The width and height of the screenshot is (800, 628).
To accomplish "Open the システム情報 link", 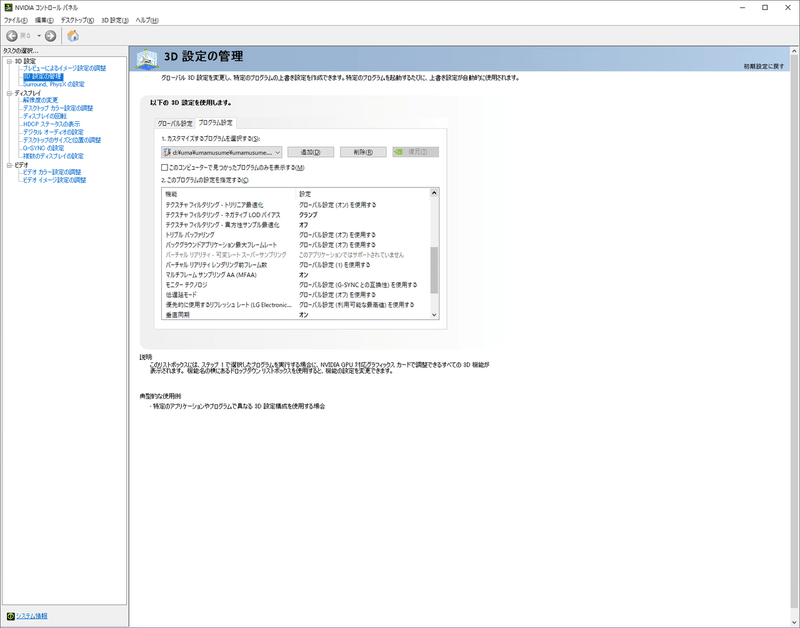I will click(x=32, y=616).
